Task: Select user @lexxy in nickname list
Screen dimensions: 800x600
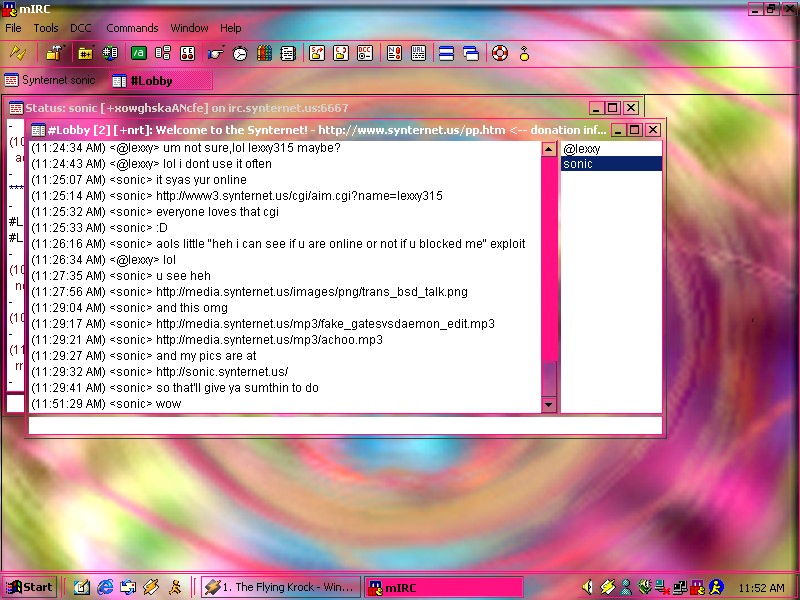Action: pos(582,149)
